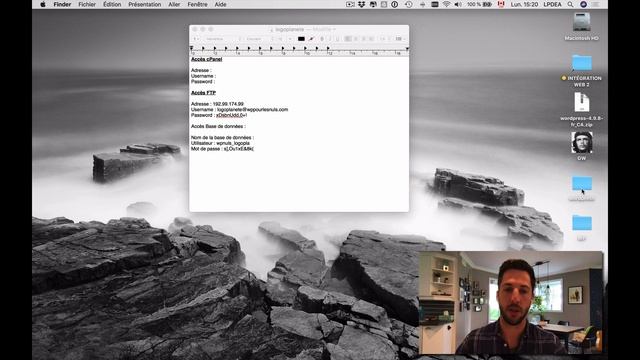Screen dimensions: 640x360
Task: Open the Aller menu
Action: coord(174,4)
